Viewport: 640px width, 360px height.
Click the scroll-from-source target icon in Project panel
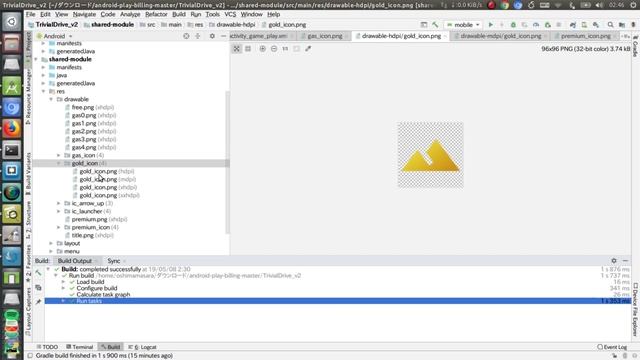[186, 36]
